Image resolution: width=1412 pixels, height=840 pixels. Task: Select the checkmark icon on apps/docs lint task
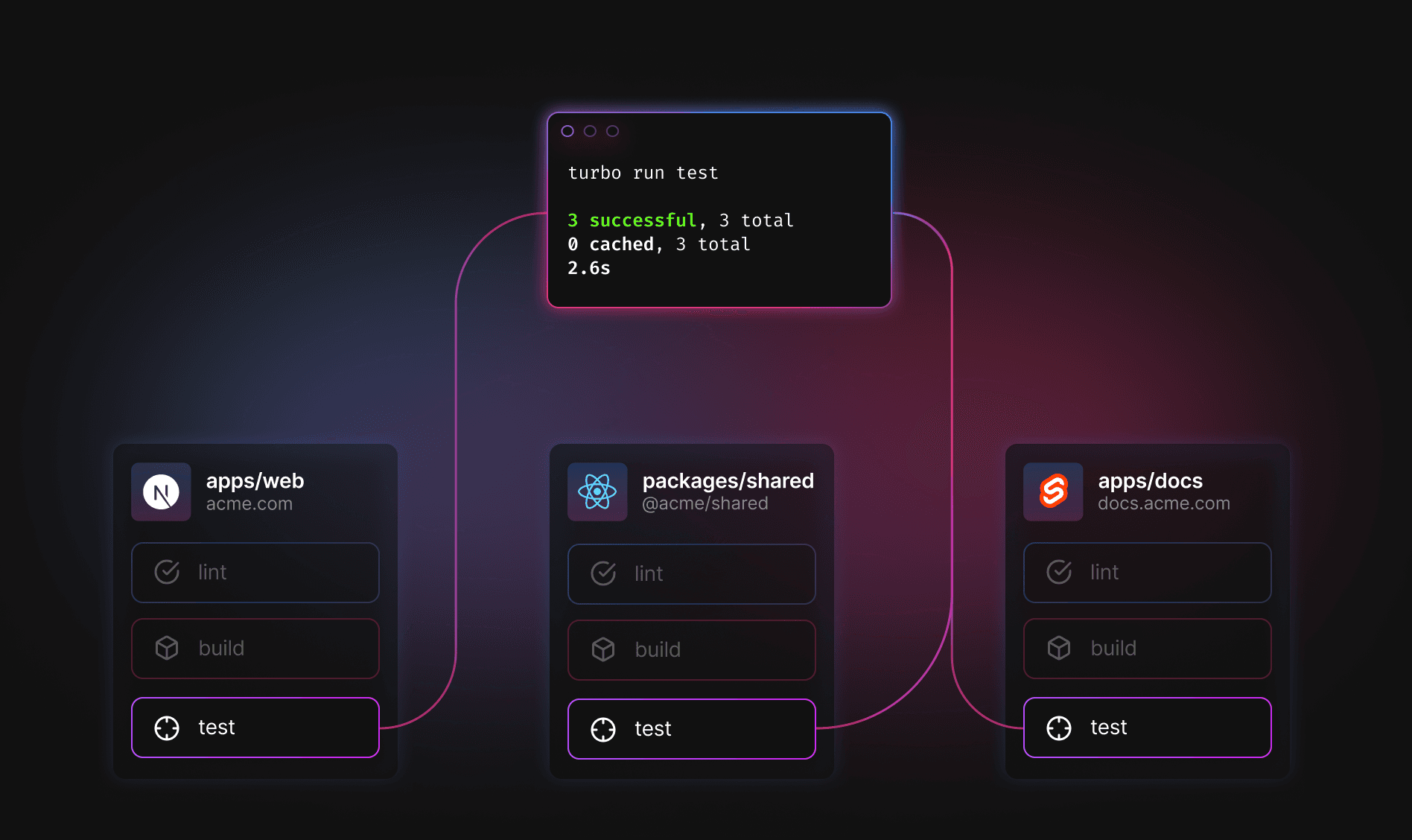[x=1059, y=572]
